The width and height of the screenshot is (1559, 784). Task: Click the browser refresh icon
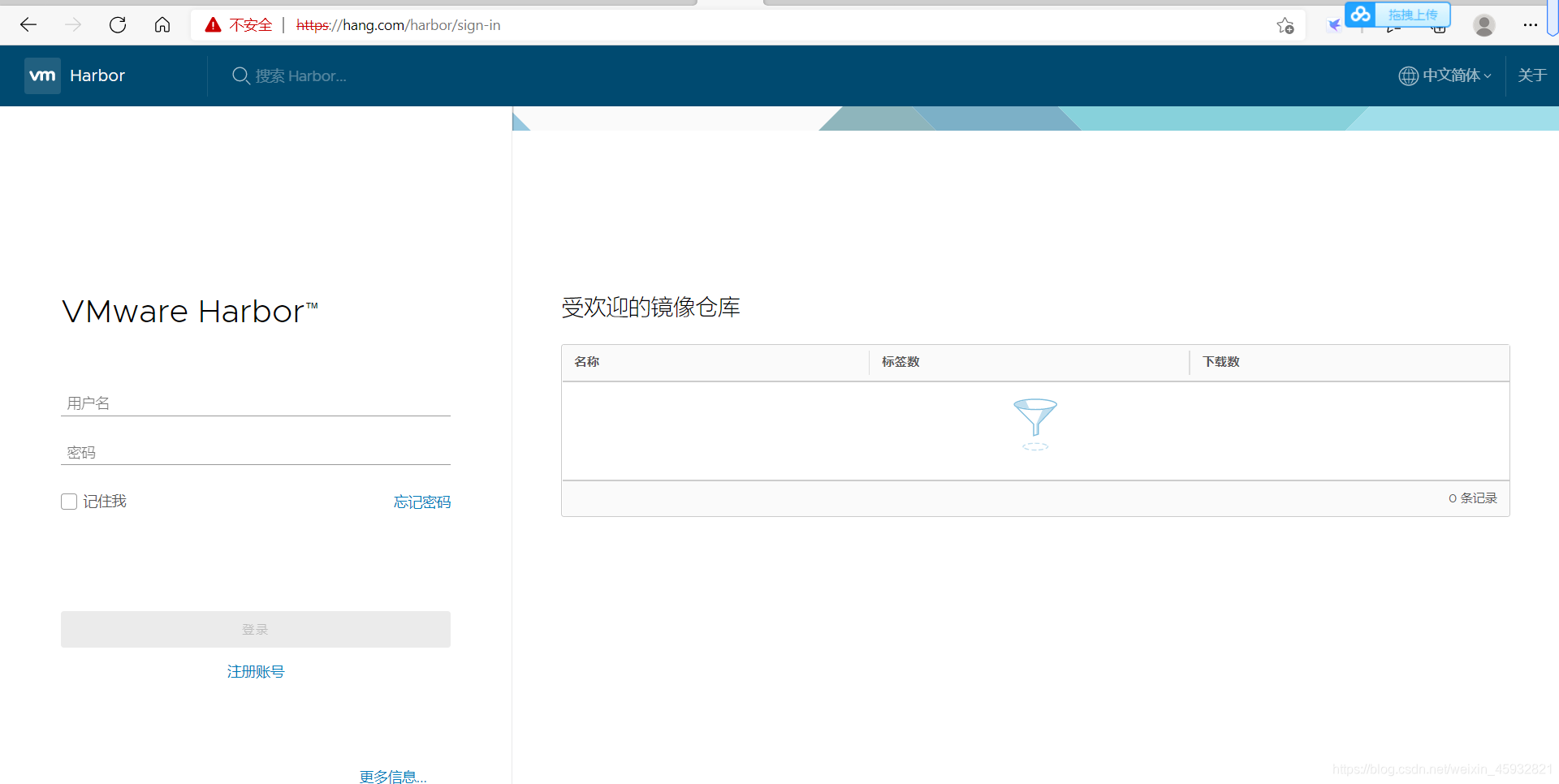coord(118,24)
